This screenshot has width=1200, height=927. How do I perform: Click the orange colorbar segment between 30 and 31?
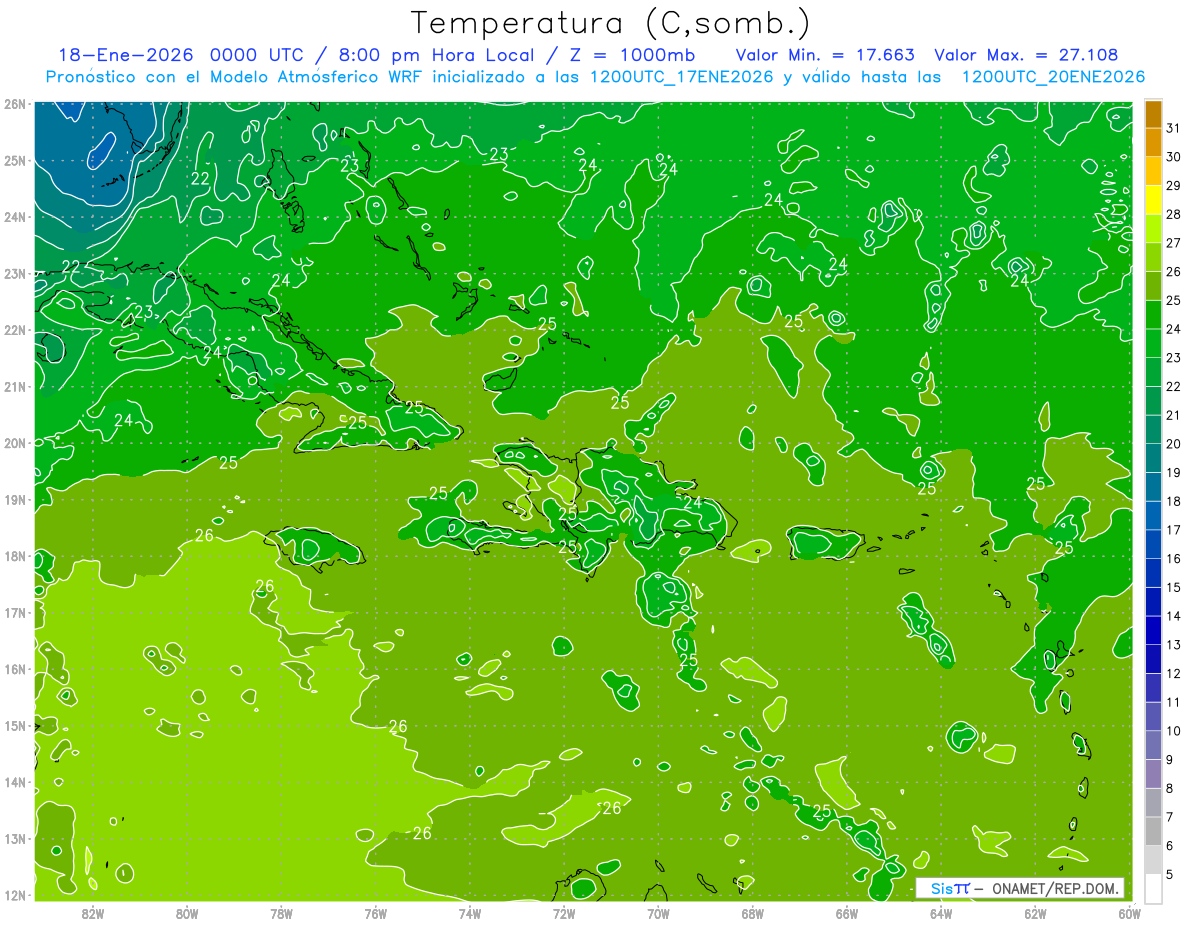tap(1153, 142)
